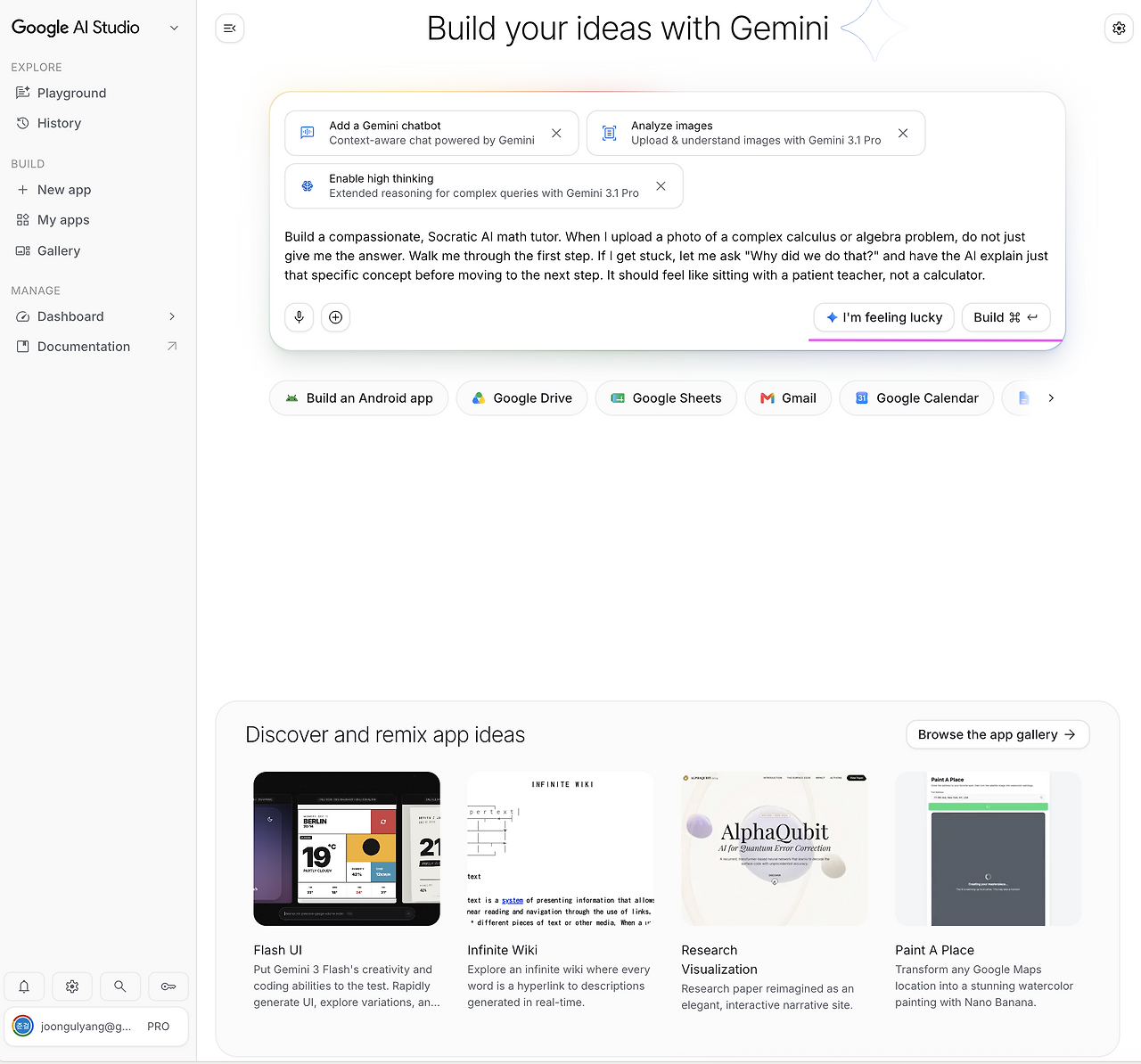The image size is (1141, 1064).
Task: Select the Google Calendar suggestion chip
Action: coord(916,398)
